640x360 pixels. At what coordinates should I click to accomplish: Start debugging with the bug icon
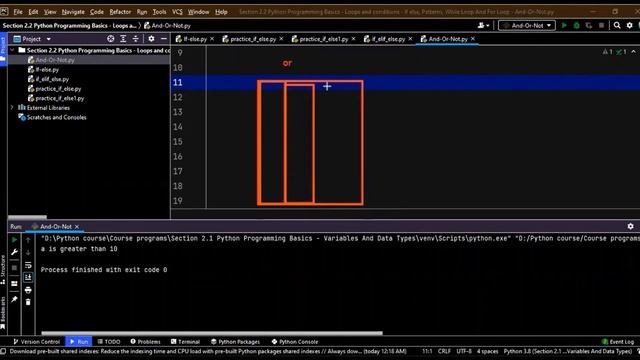pyautogui.click(x=576, y=25)
